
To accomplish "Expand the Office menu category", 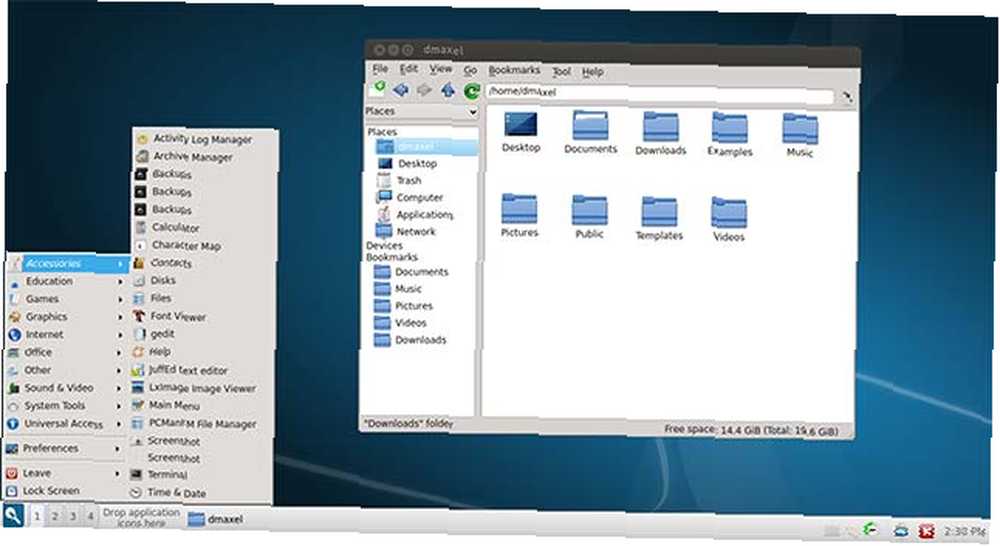I will [x=65, y=352].
